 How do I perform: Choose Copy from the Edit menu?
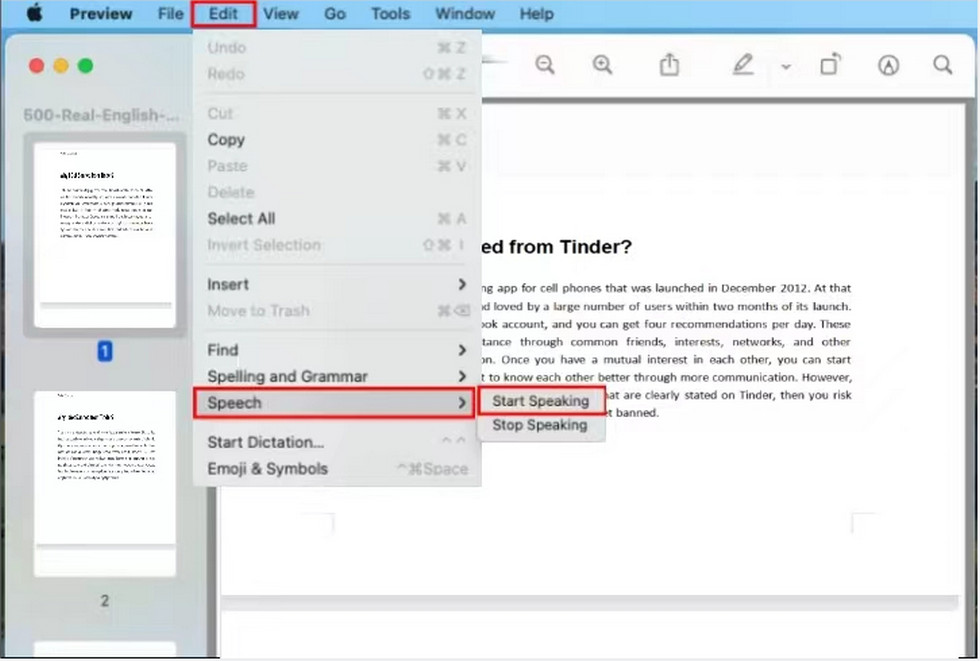(337, 140)
